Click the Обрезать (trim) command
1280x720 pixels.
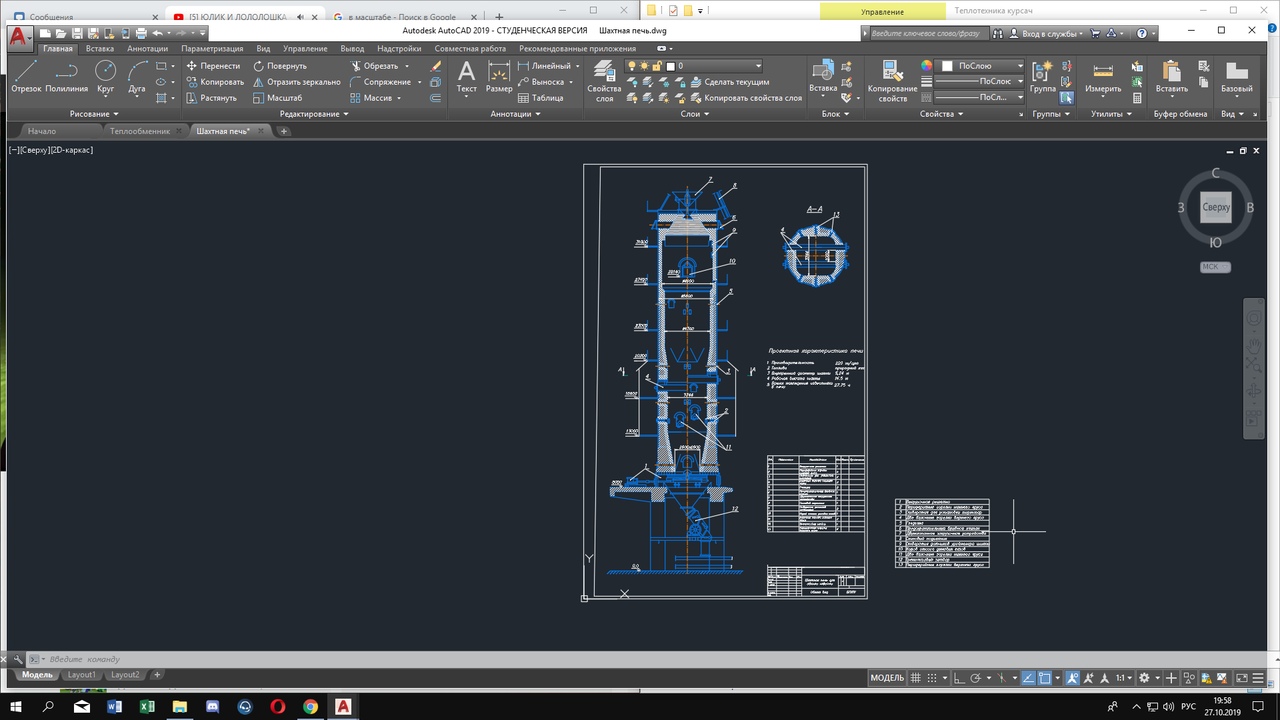click(373, 66)
